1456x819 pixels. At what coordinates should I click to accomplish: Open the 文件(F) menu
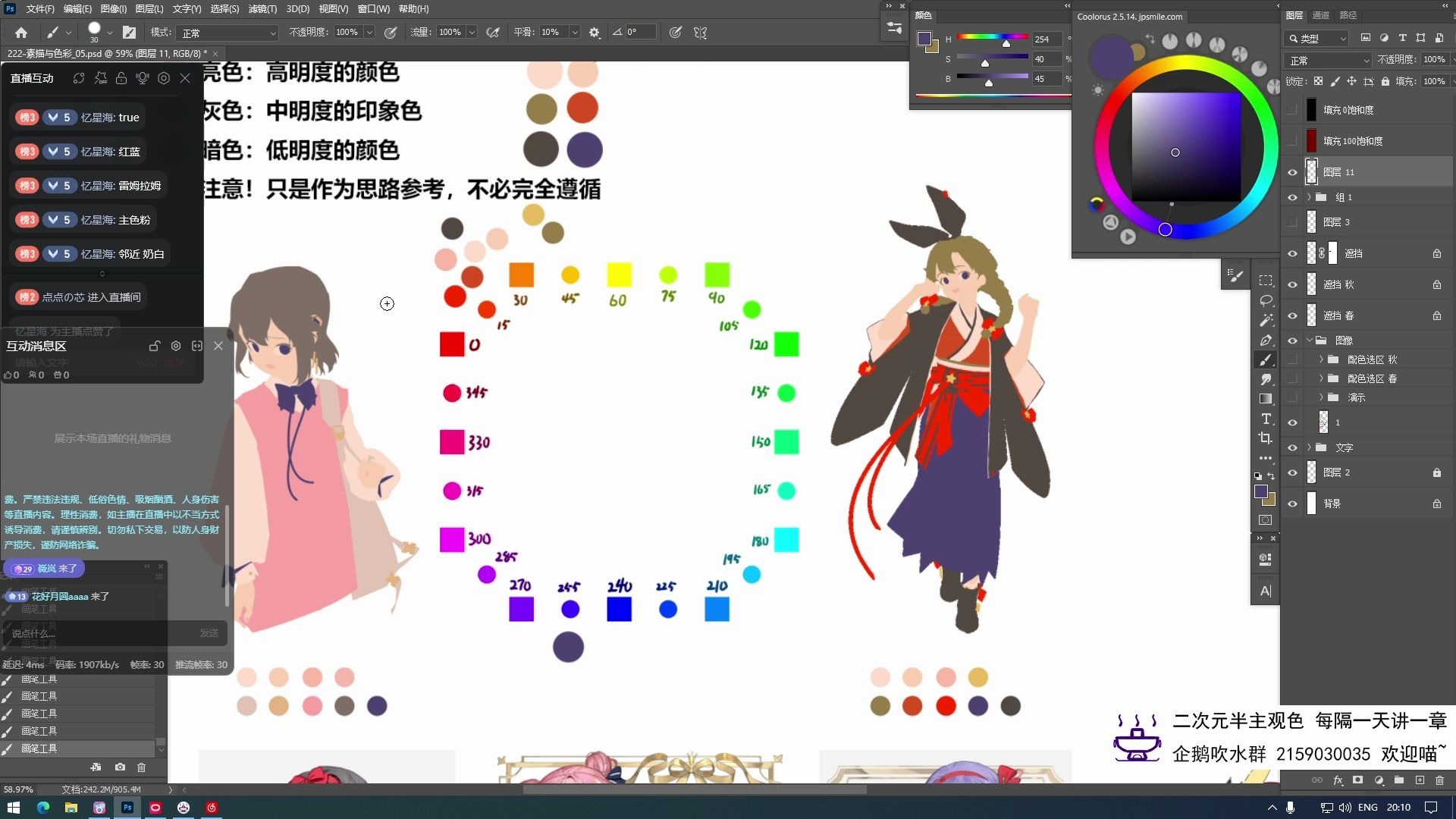click(x=40, y=9)
